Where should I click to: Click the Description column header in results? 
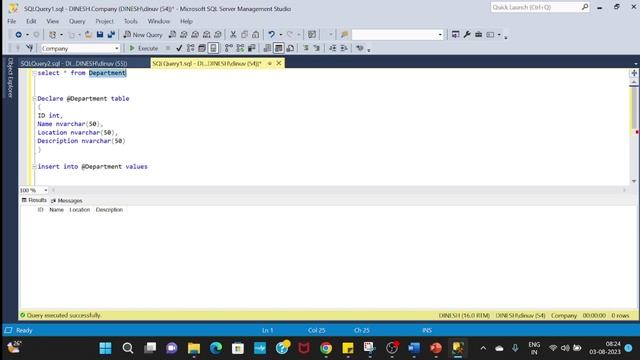tap(109, 210)
